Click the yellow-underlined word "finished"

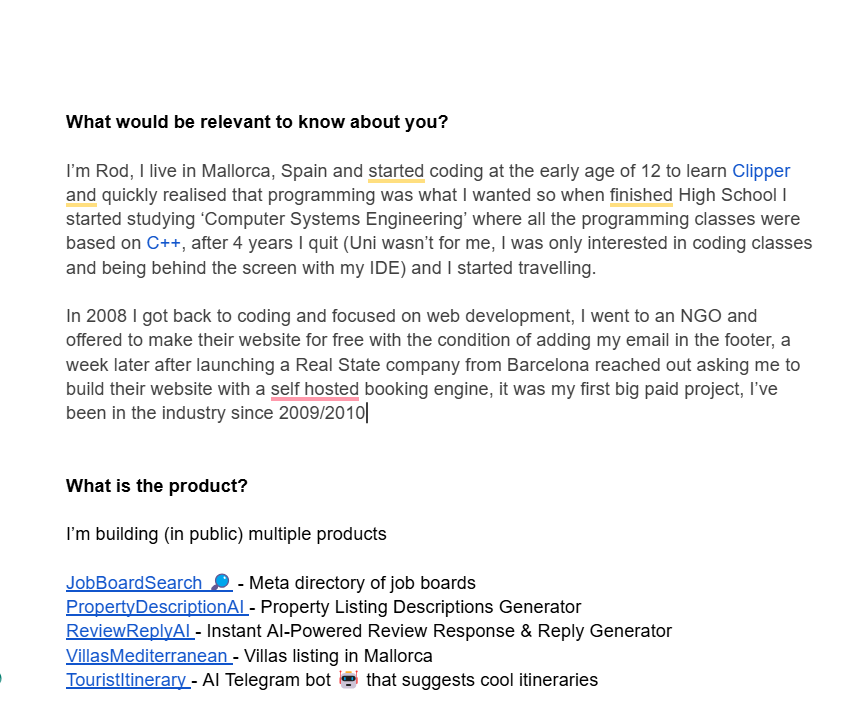pyautogui.click(x=641, y=195)
